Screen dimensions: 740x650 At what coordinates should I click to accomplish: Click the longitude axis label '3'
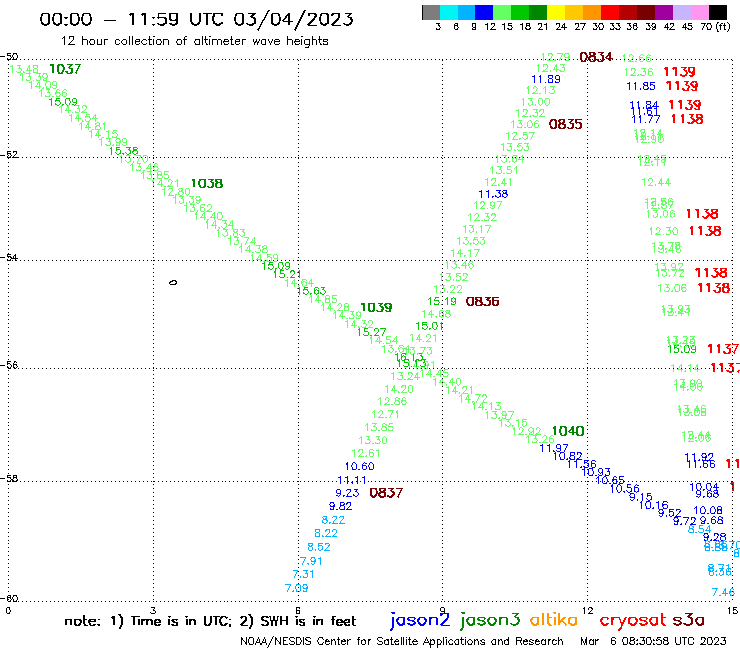(x=153, y=610)
